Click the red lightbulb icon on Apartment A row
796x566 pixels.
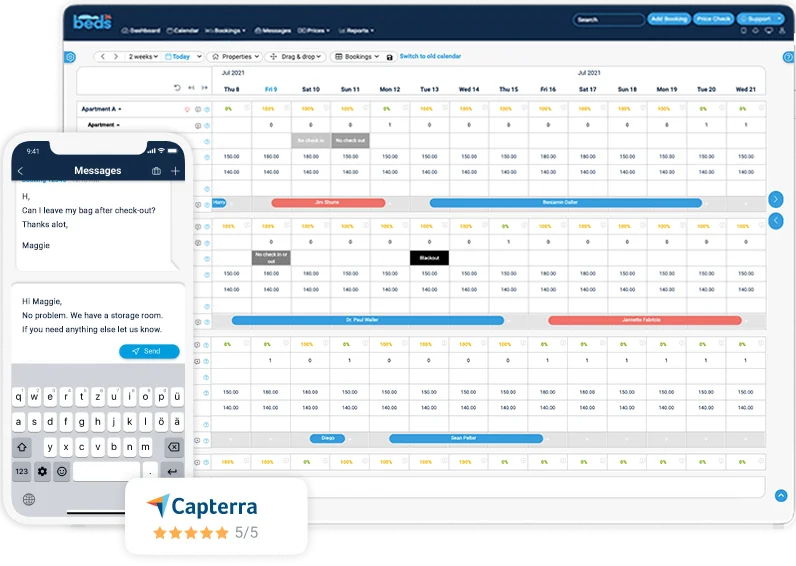[187, 109]
